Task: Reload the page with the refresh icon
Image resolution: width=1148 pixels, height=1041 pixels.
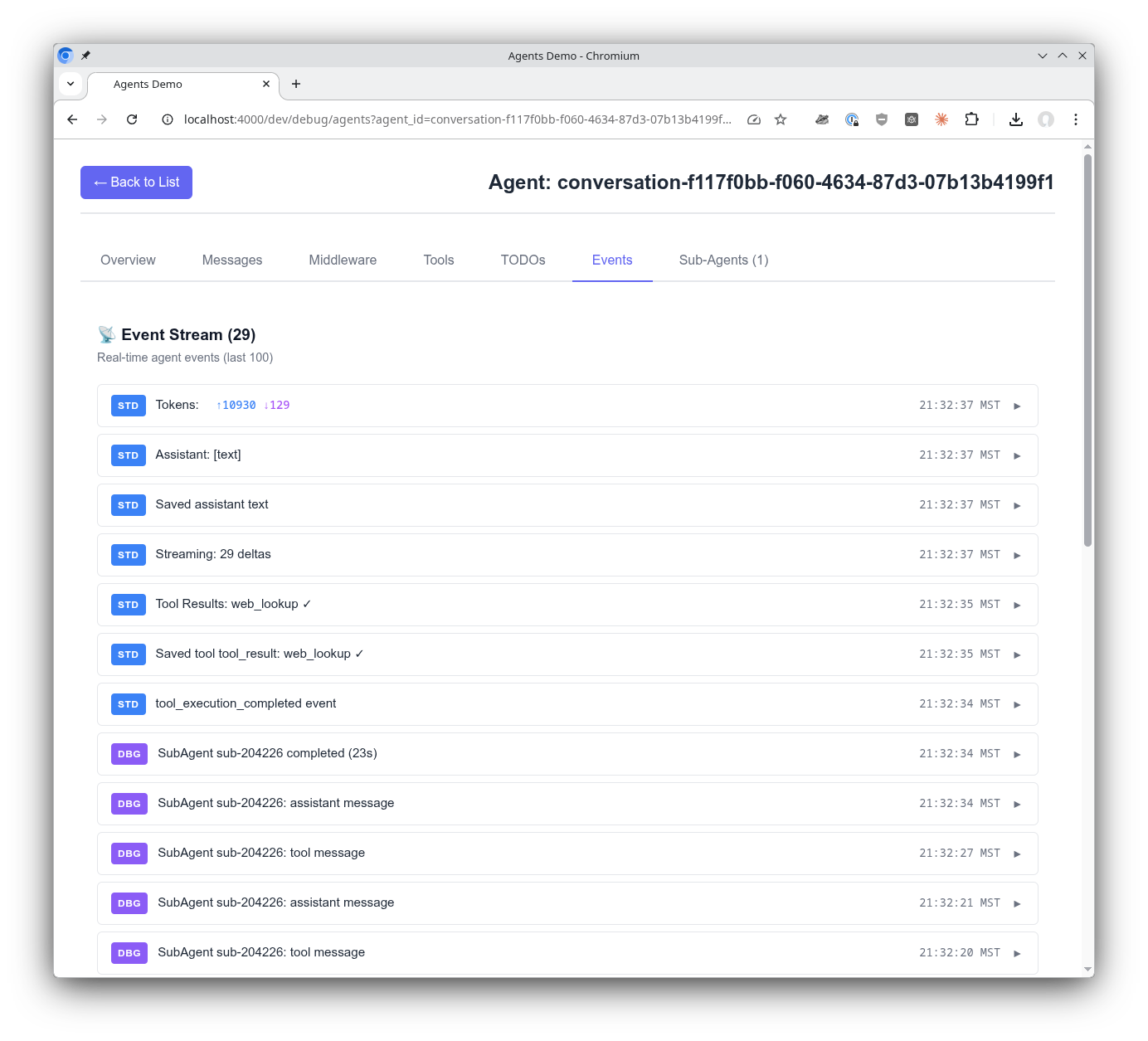Action: pos(132,119)
